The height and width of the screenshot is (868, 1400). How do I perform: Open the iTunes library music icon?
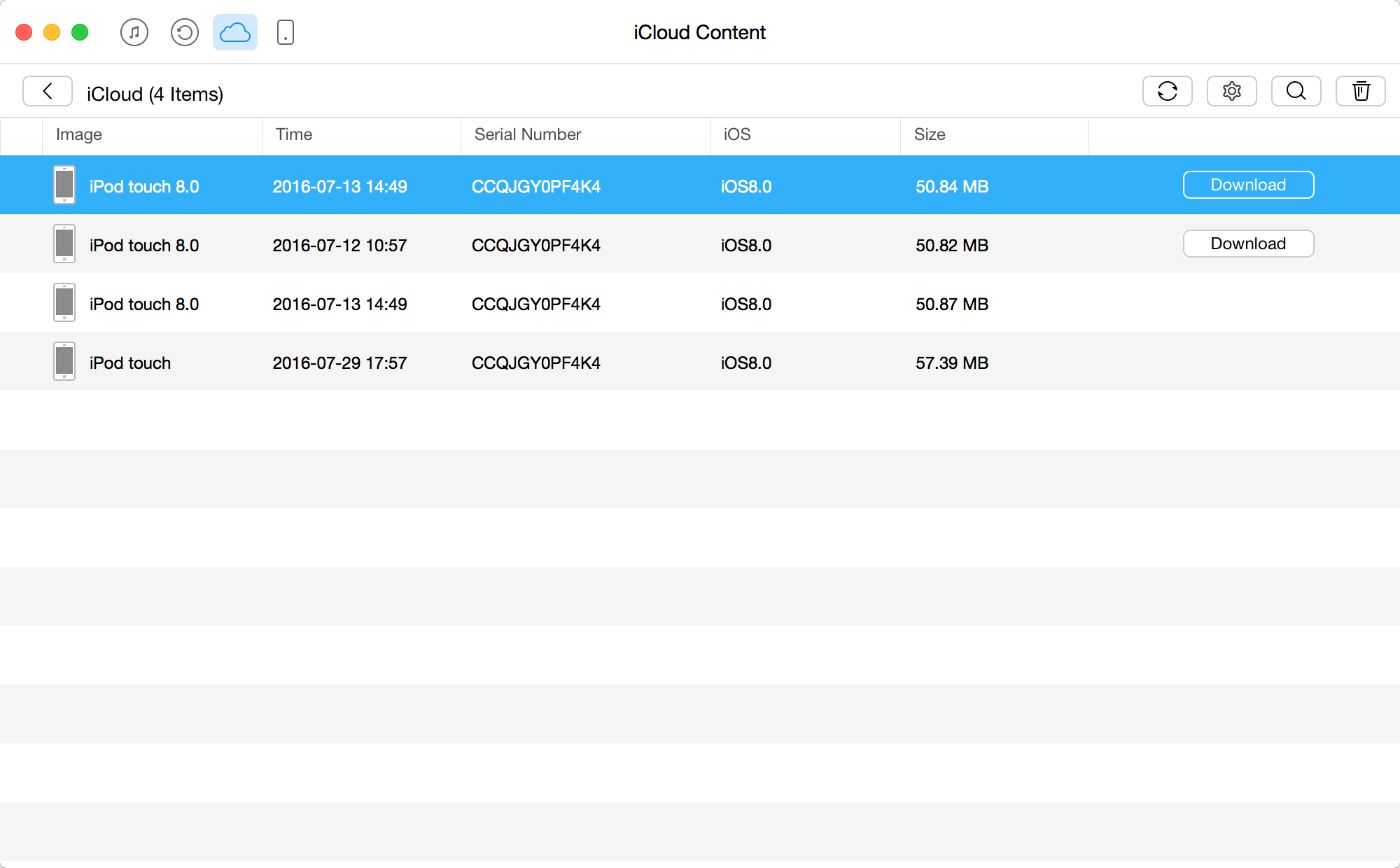coord(134,32)
